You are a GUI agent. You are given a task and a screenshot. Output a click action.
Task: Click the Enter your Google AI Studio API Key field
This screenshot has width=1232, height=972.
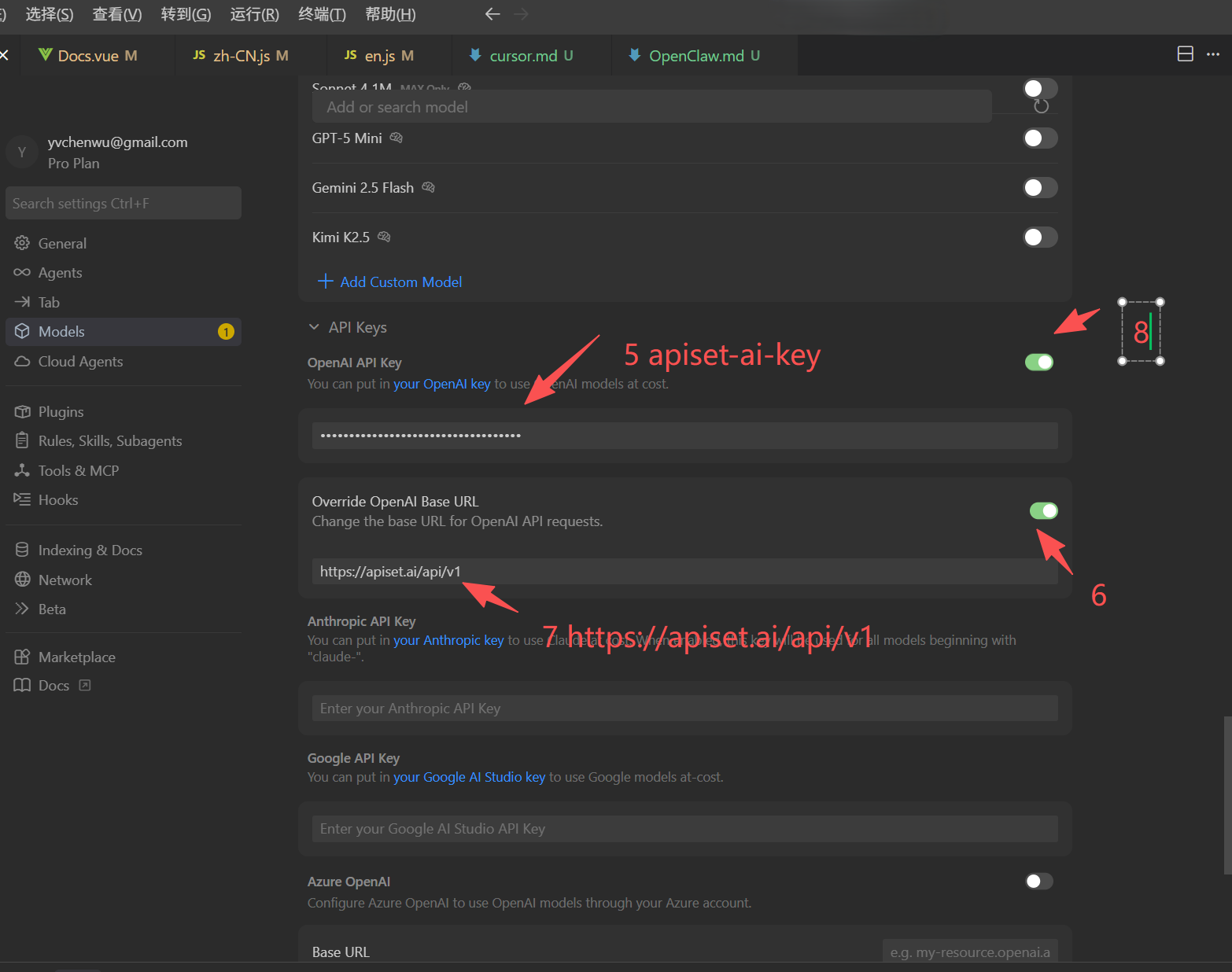pos(684,828)
